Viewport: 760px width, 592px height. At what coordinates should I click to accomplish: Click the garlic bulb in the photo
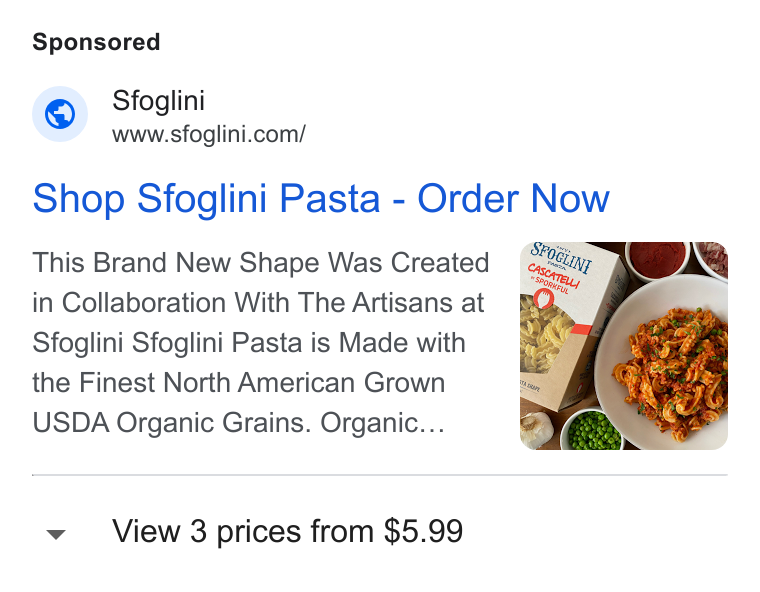(x=535, y=429)
